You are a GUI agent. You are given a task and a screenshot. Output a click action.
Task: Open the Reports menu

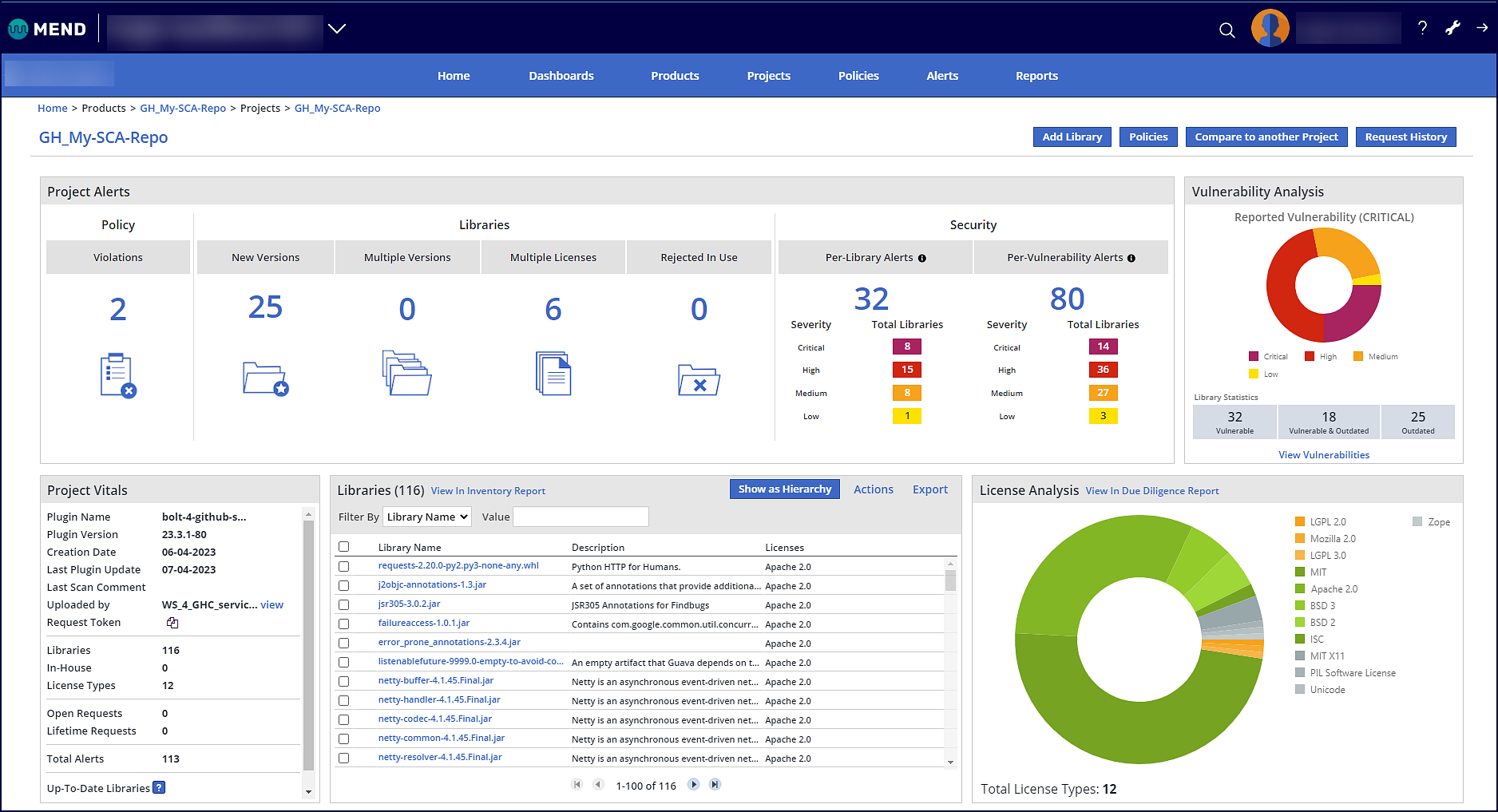pyautogui.click(x=1036, y=76)
